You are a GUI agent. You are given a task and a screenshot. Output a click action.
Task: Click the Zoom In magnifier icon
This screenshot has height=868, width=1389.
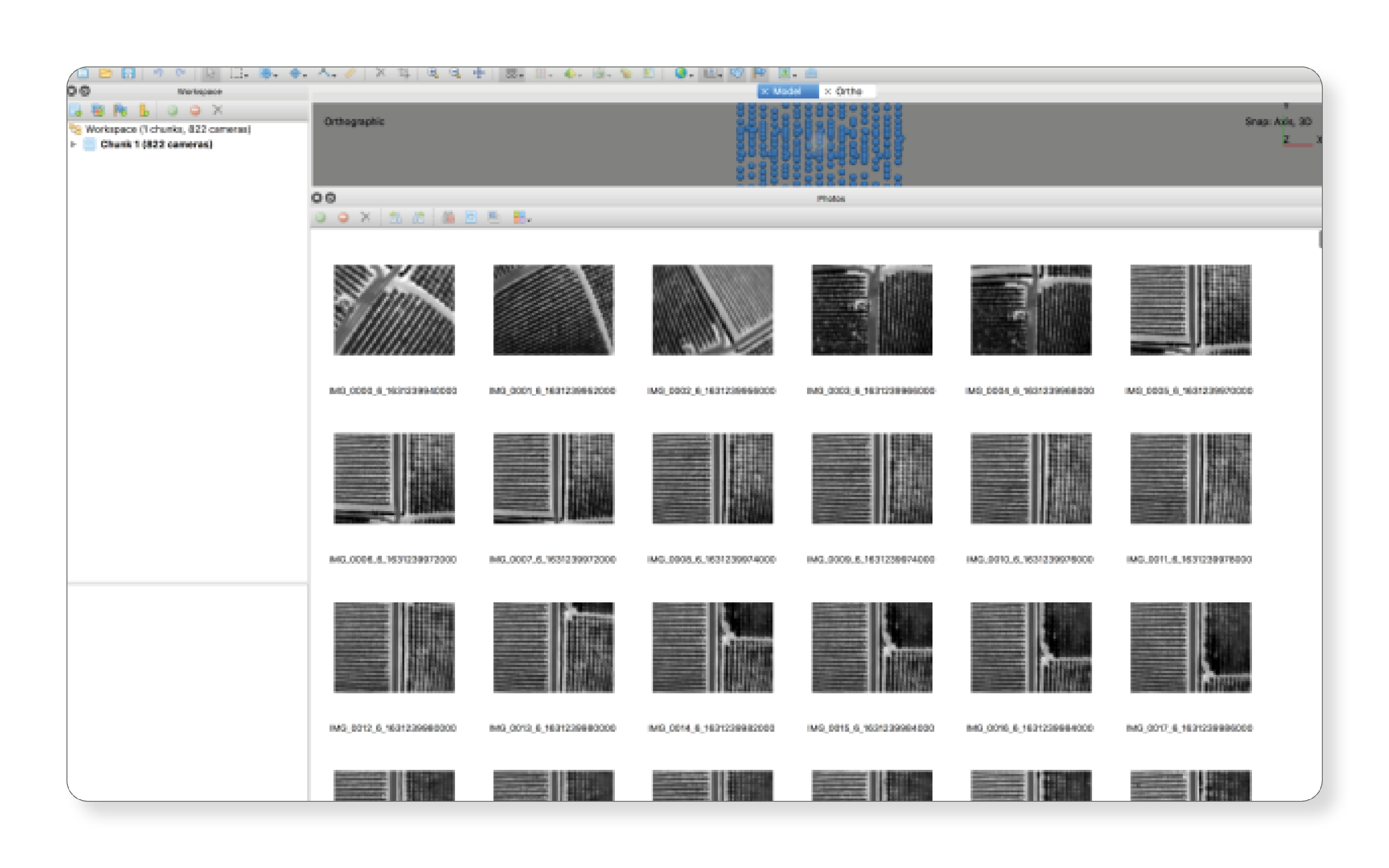pos(432,74)
